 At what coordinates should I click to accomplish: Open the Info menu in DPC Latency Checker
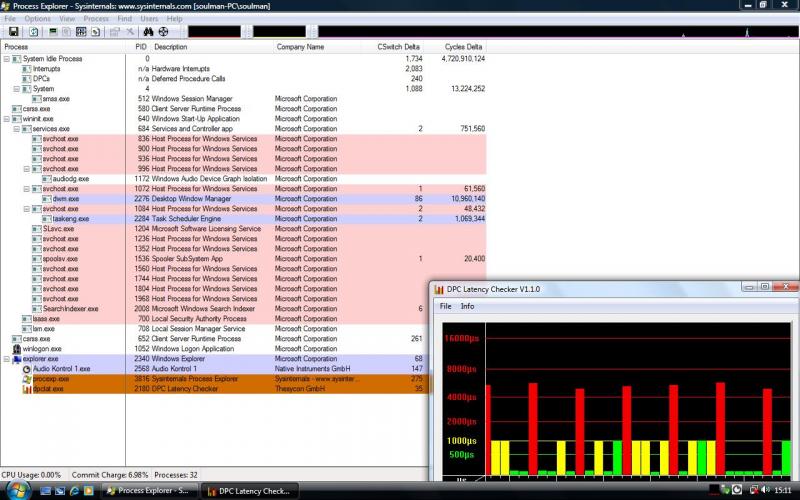click(x=467, y=306)
